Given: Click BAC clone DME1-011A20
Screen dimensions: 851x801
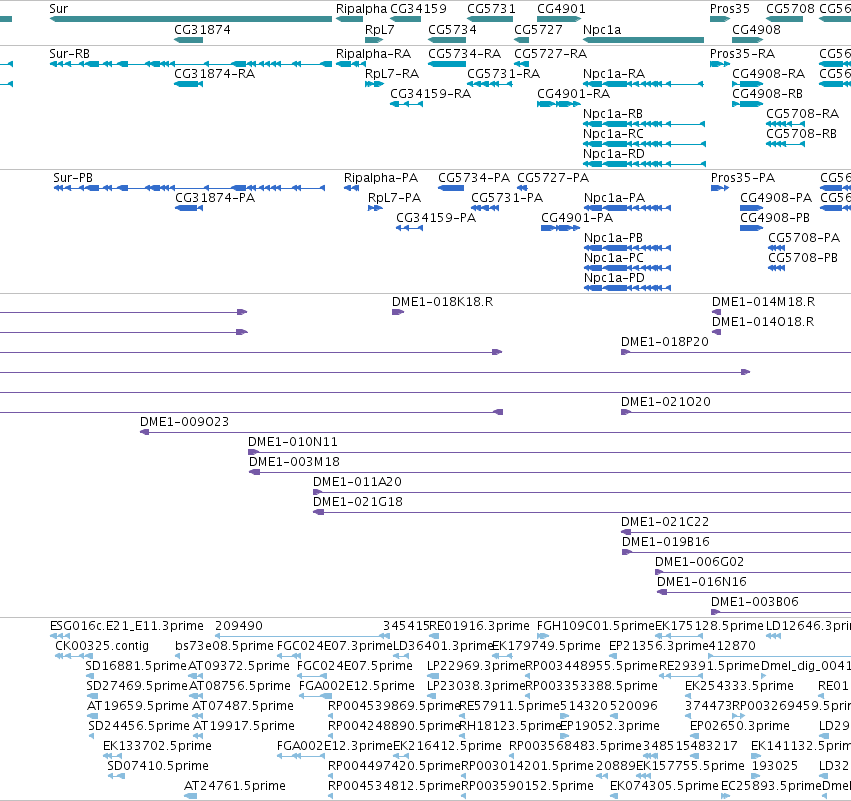Looking at the screenshot, I should [582, 492].
